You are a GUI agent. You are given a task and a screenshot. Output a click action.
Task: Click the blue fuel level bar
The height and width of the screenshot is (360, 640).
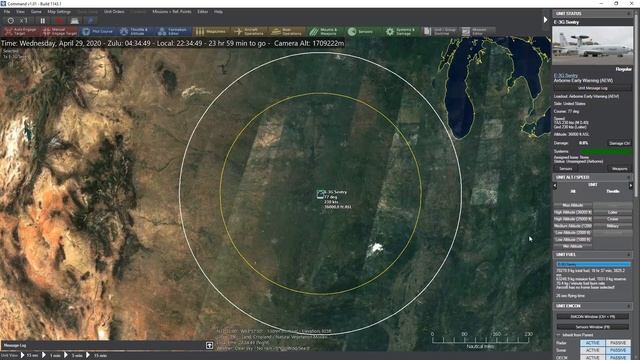point(593,264)
